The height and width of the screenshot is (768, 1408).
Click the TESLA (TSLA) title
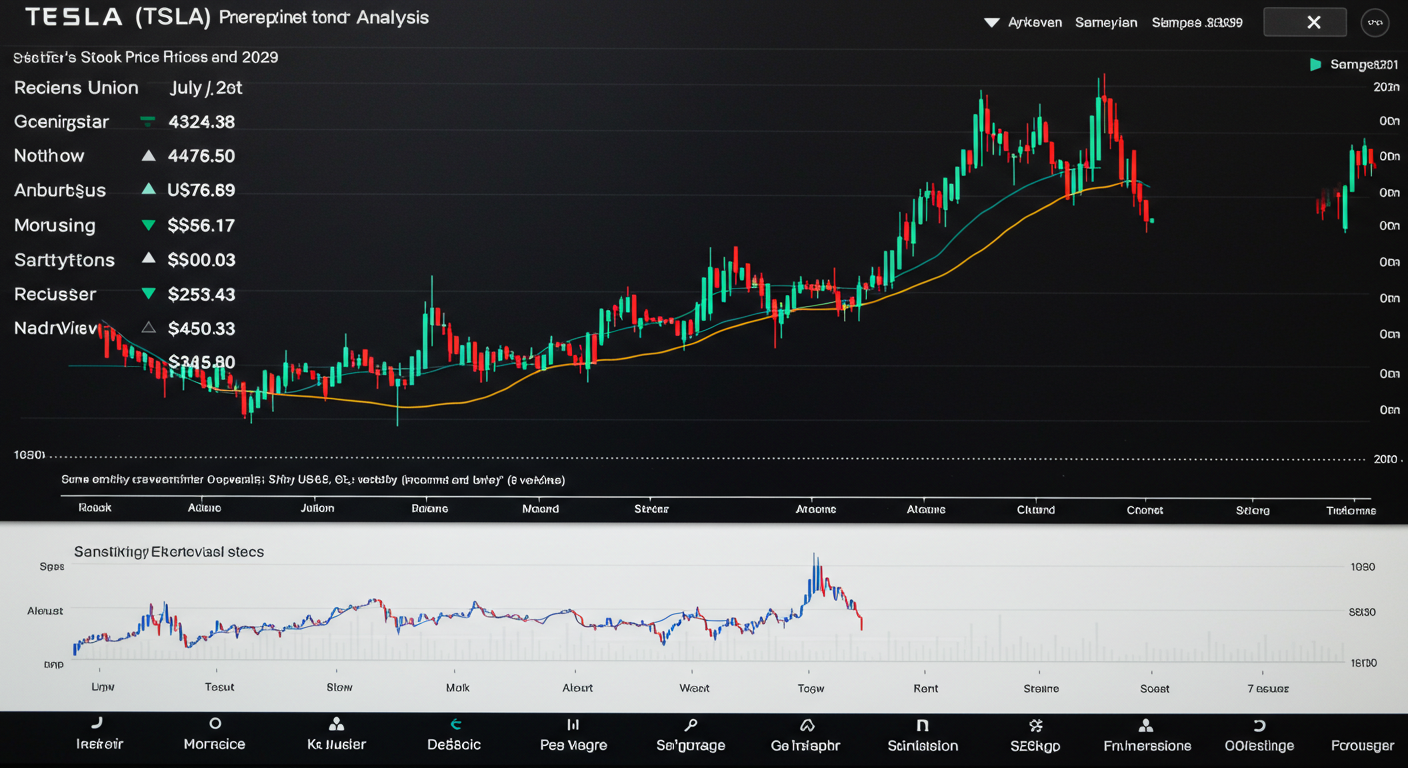tap(118, 17)
